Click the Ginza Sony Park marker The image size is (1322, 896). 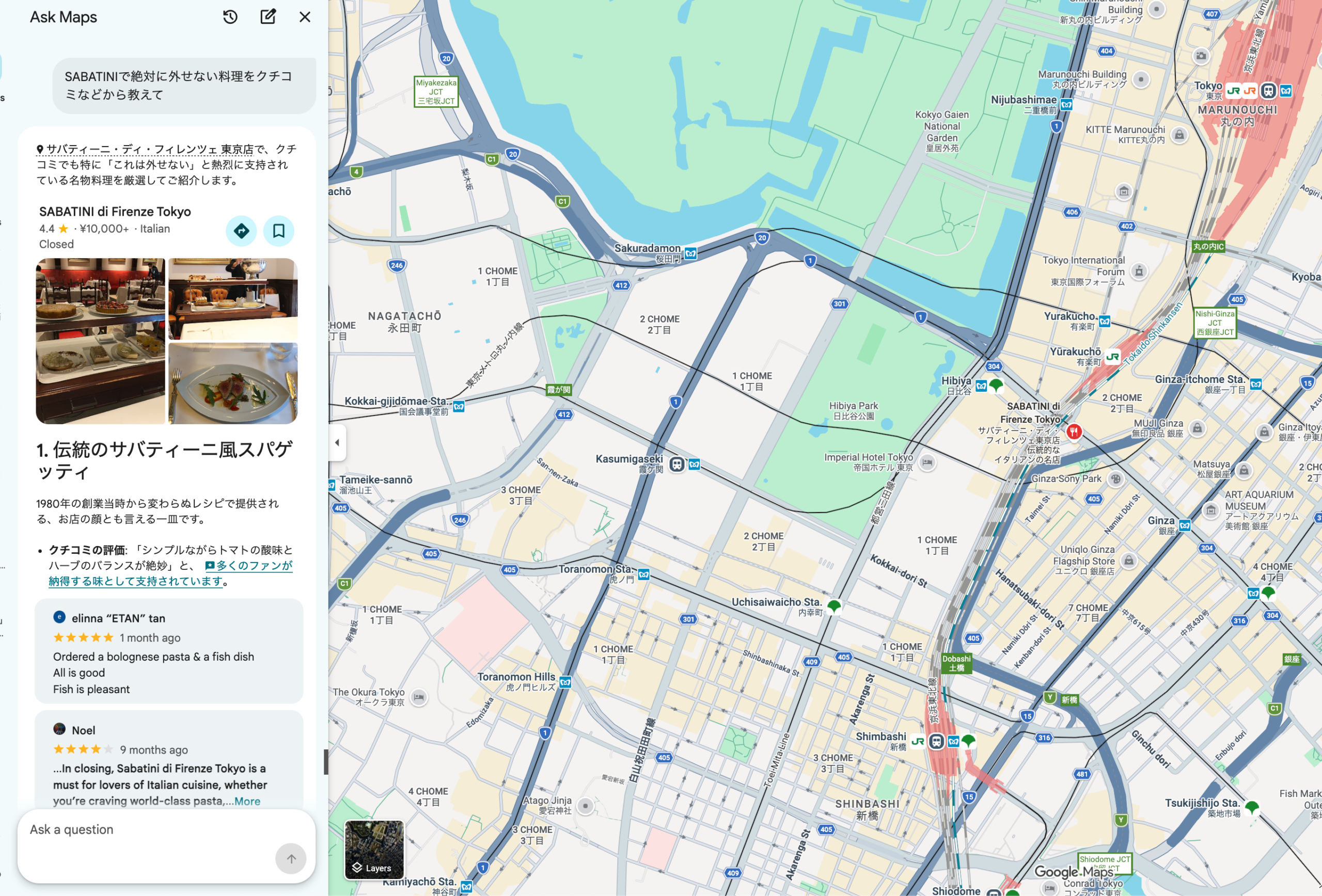pos(1115,478)
